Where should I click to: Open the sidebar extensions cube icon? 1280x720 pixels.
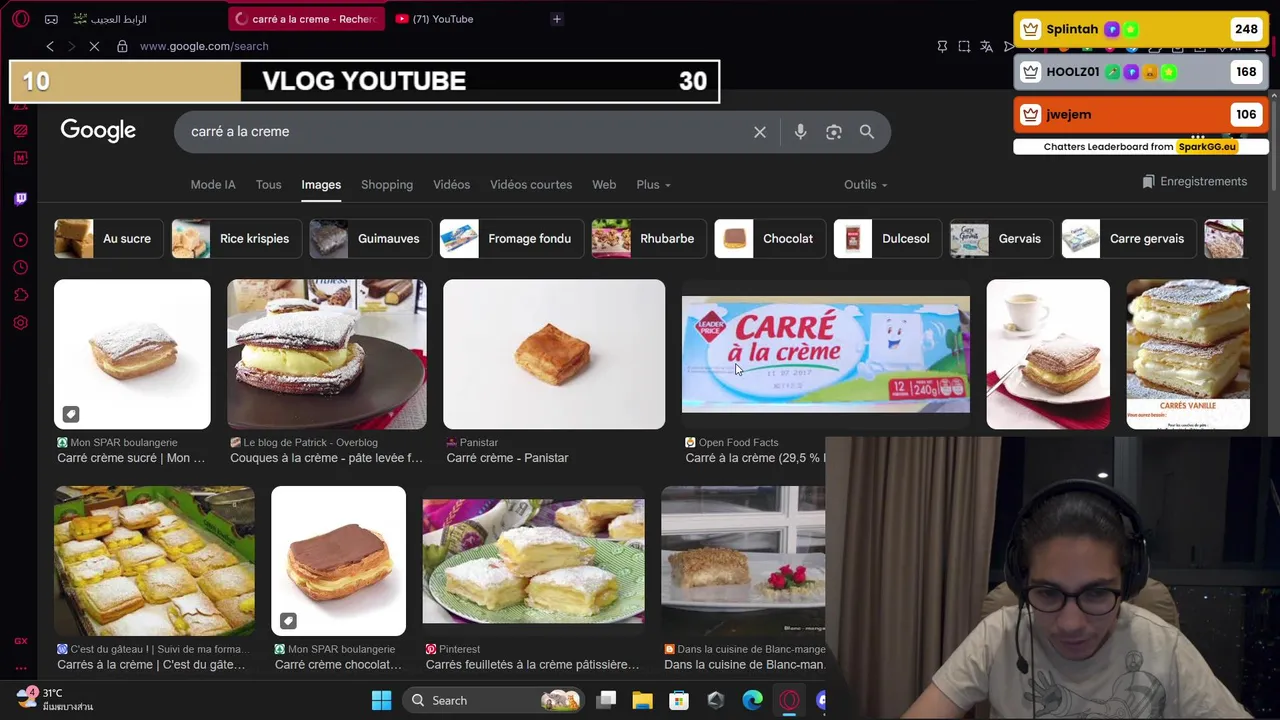pyautogui.click(x=20, y=295)
